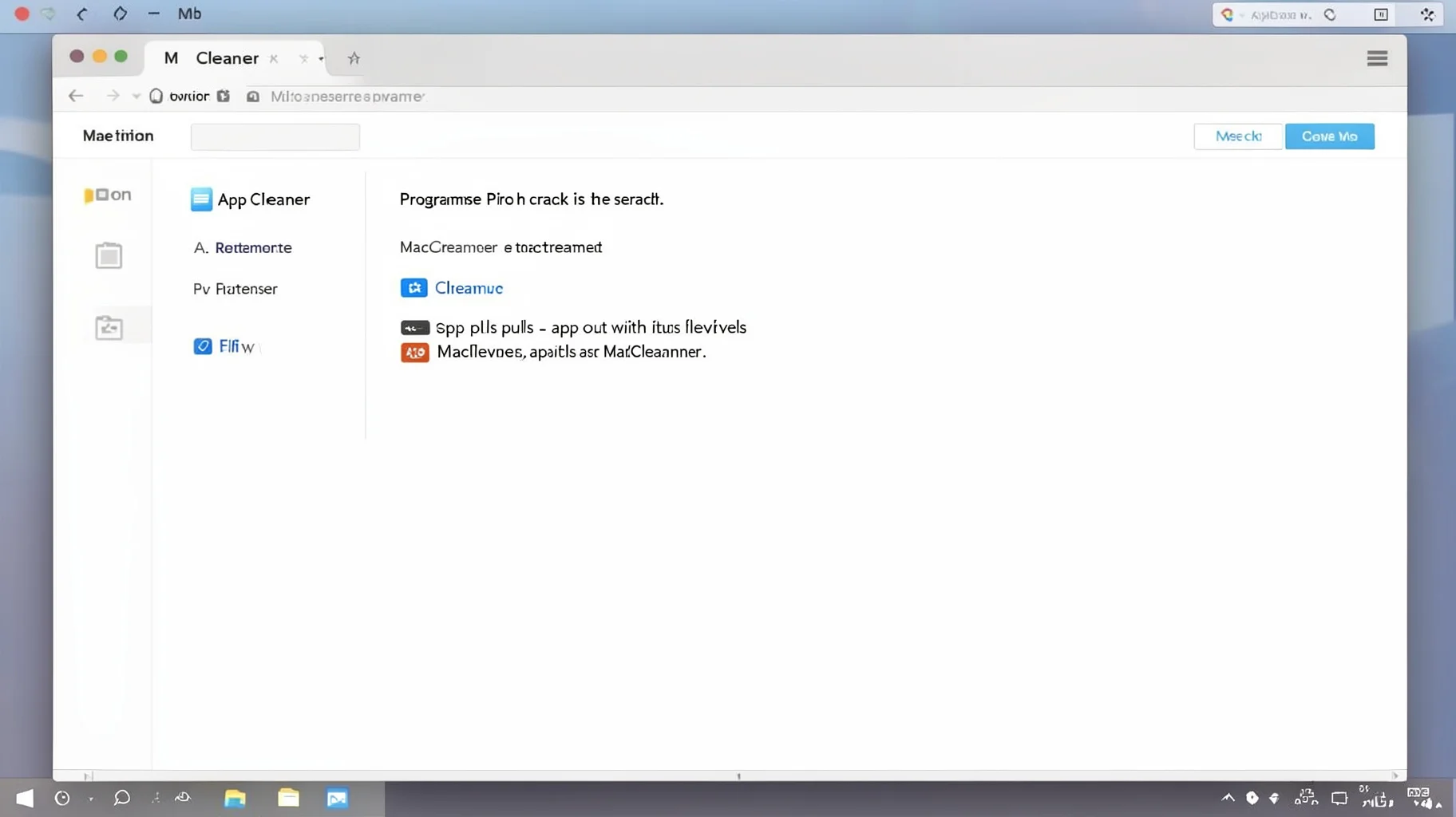Open the Start menu in the taskbar
This screenshot has width=1456, height=817.
25,798
